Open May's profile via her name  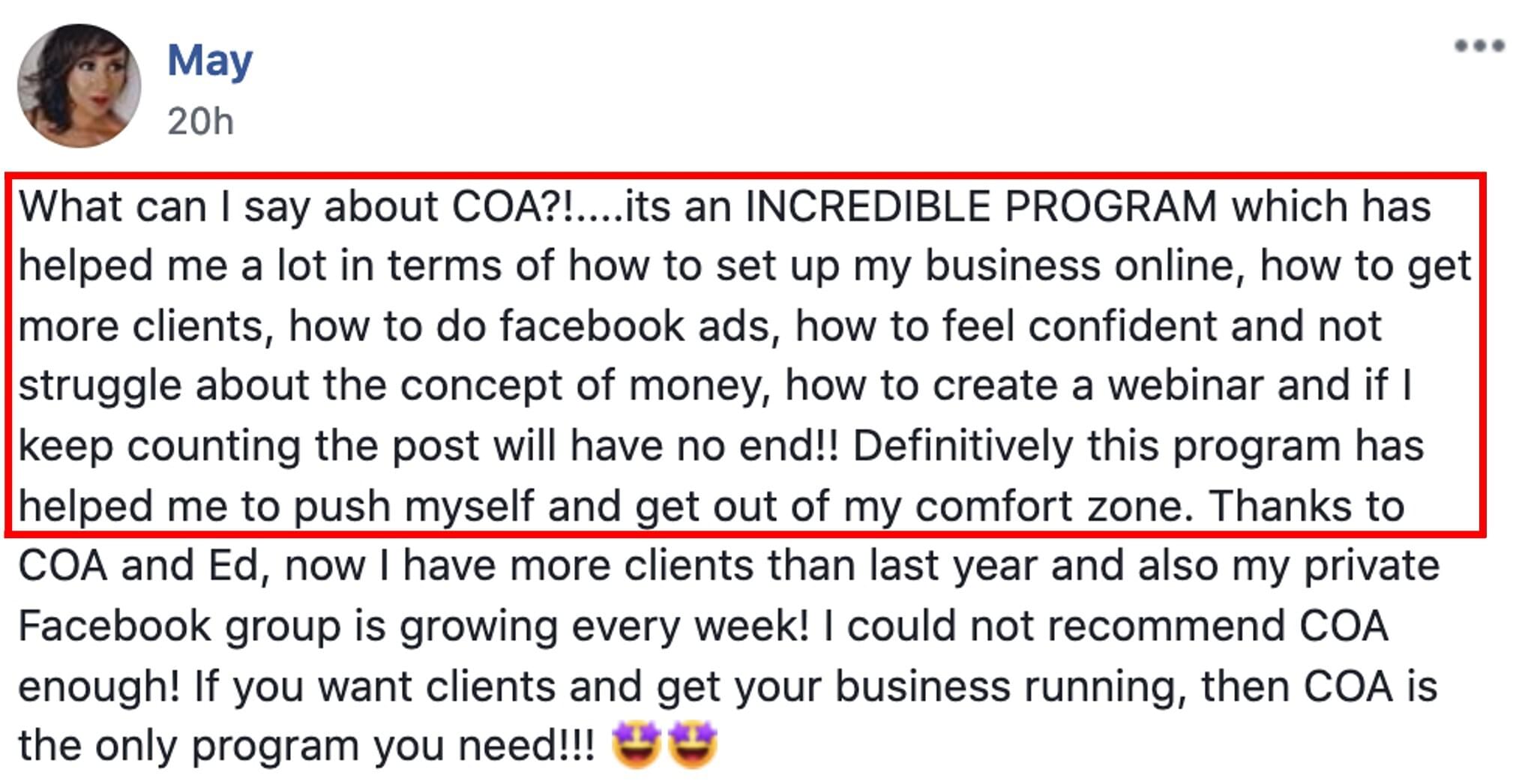click(209, 62)
